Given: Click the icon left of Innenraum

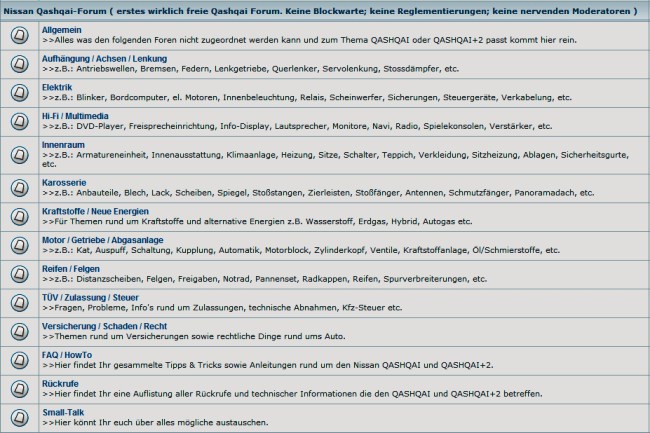Looking at the screenshot, I should (19, 154).
